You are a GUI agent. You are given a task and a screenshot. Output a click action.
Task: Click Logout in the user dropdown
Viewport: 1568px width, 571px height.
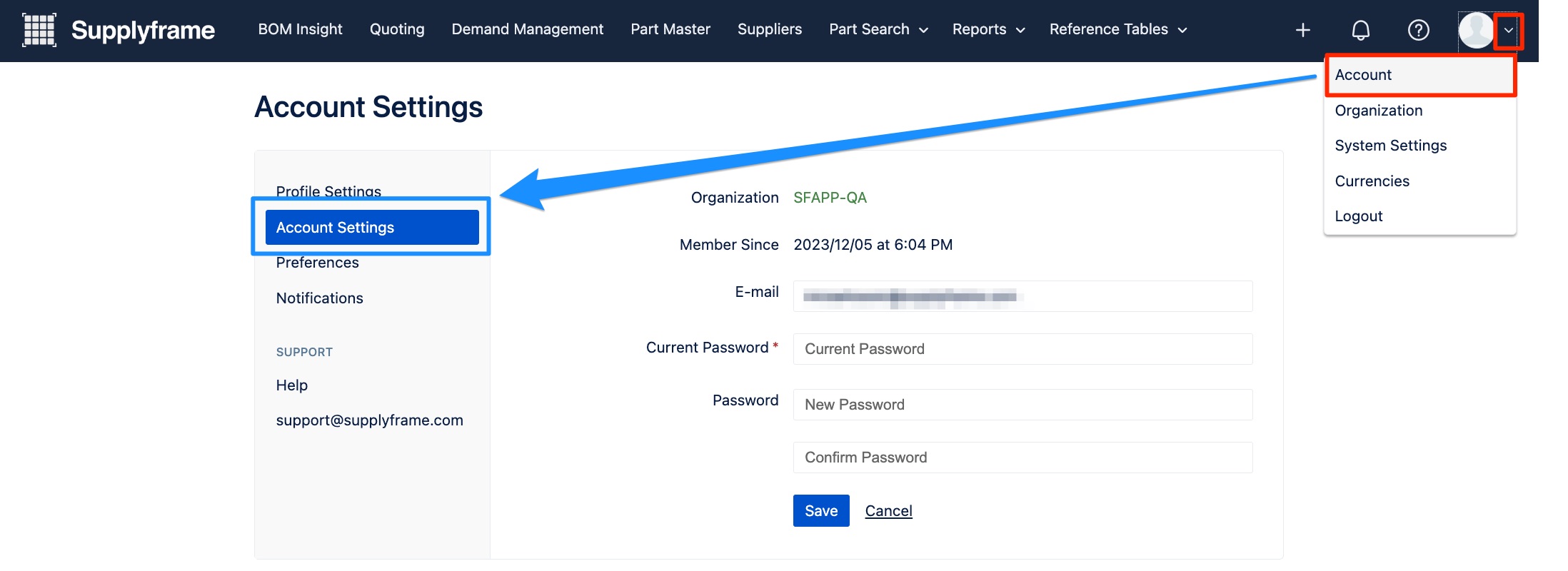pyautogui.click(x=1420, y=216)
